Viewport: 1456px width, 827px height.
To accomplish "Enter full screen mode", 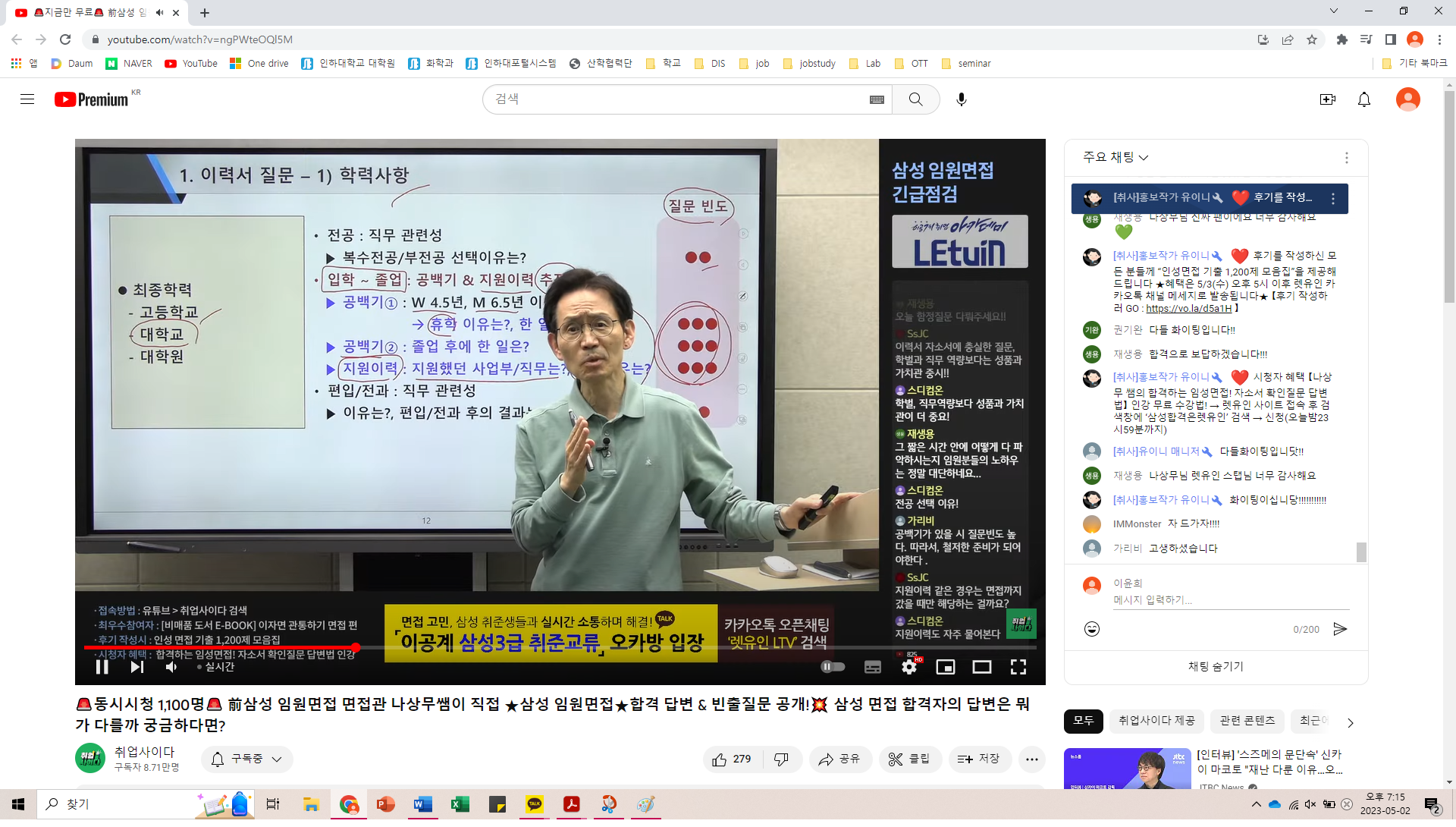I will [x=1018, y=667].
